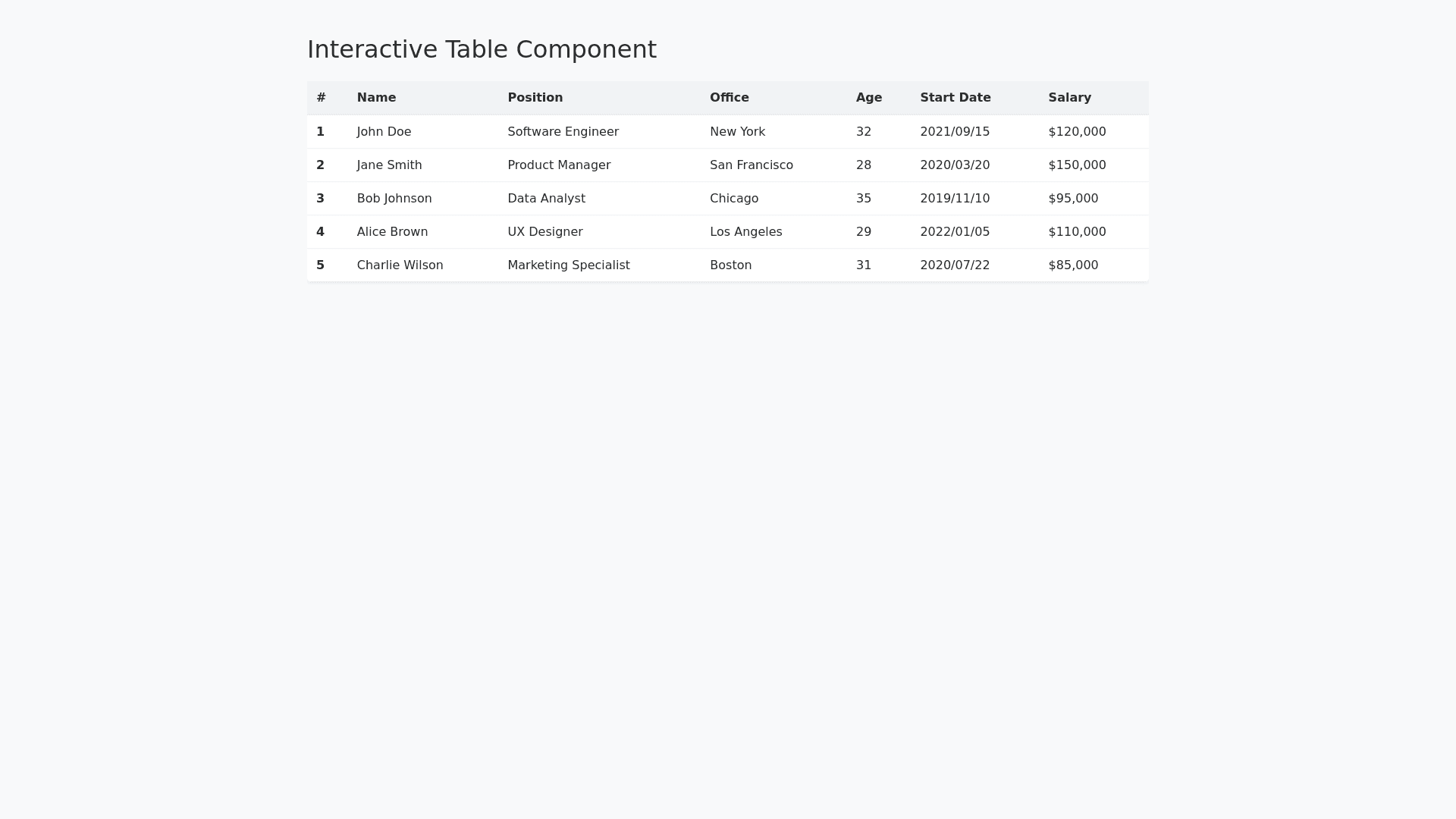This screenshot has height=819, width=1456.
Task: Click the Name column header
Action: [376, 98]
